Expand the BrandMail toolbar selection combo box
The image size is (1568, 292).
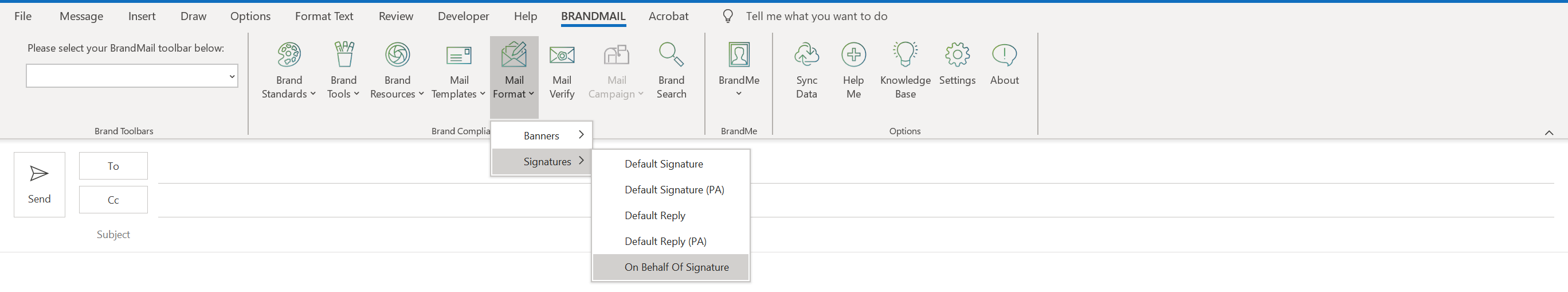[x=232, y=76]
